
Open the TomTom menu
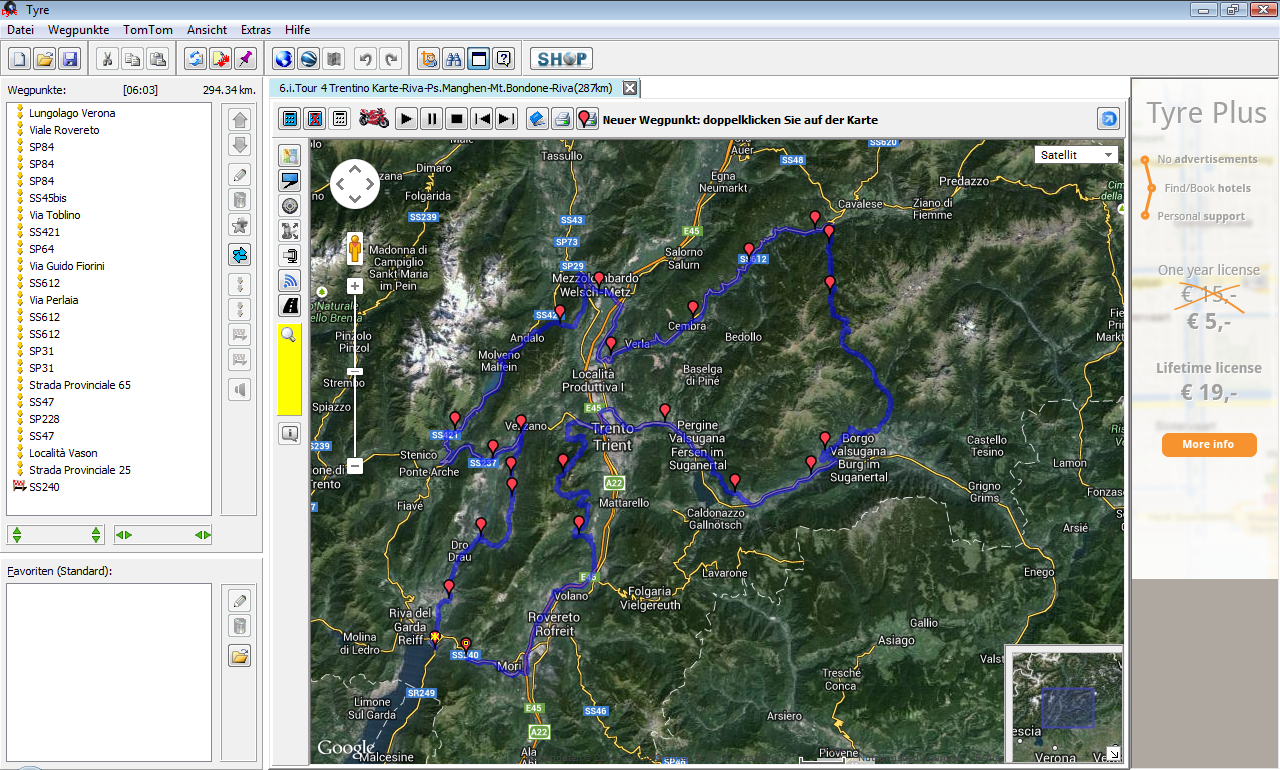tap(148, 30)
